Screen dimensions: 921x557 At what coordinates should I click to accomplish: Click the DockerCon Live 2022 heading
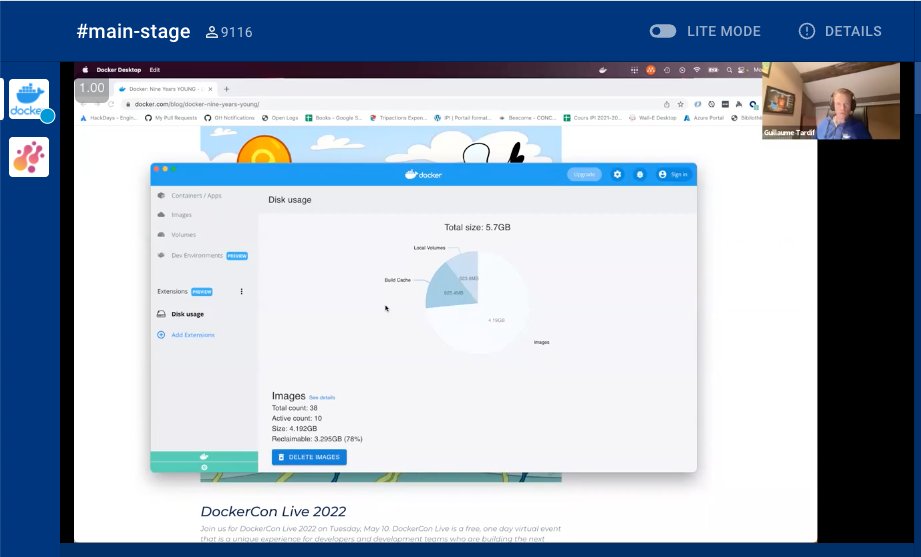pyautogui.click(x=273, y=511)
